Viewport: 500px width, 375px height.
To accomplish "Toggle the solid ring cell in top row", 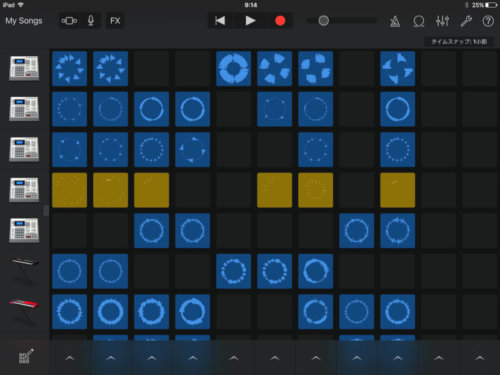I will coord(233,68).
